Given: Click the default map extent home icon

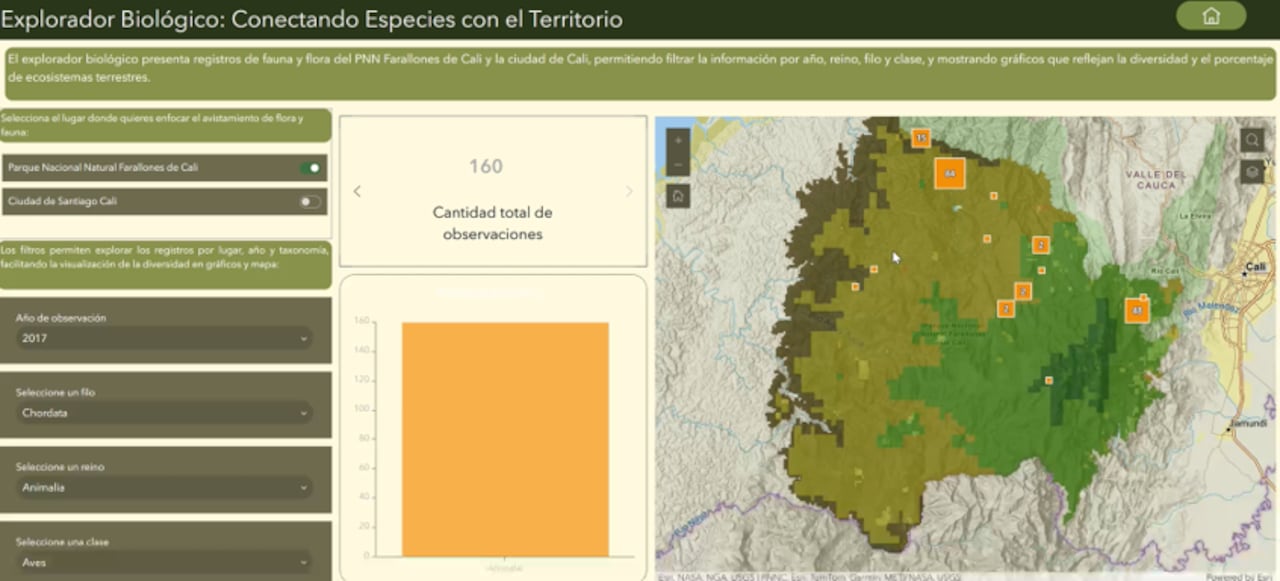Looking at the screenshot, I should 678,196.
